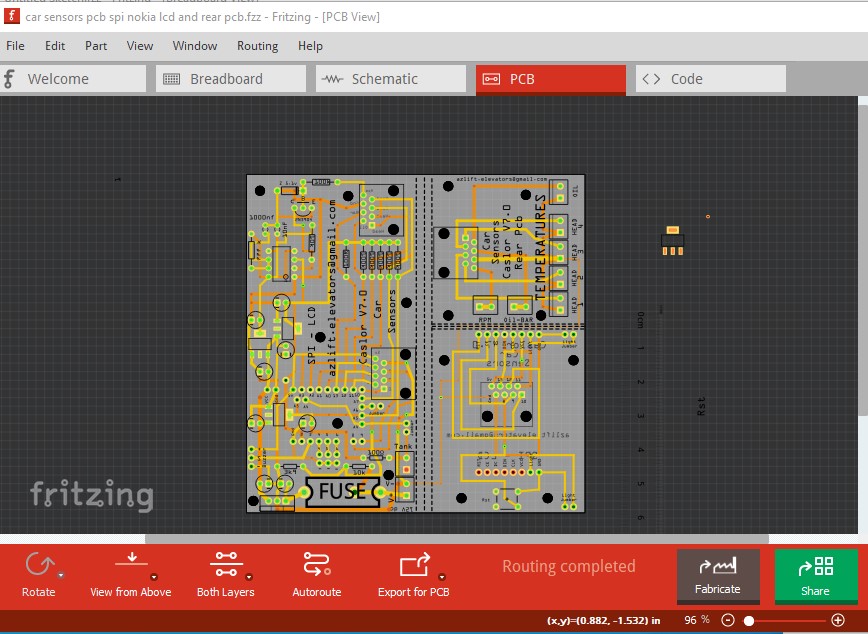Select the FUSE component on the PCB
The image size is (868, 634).
[x=342, y=492]
